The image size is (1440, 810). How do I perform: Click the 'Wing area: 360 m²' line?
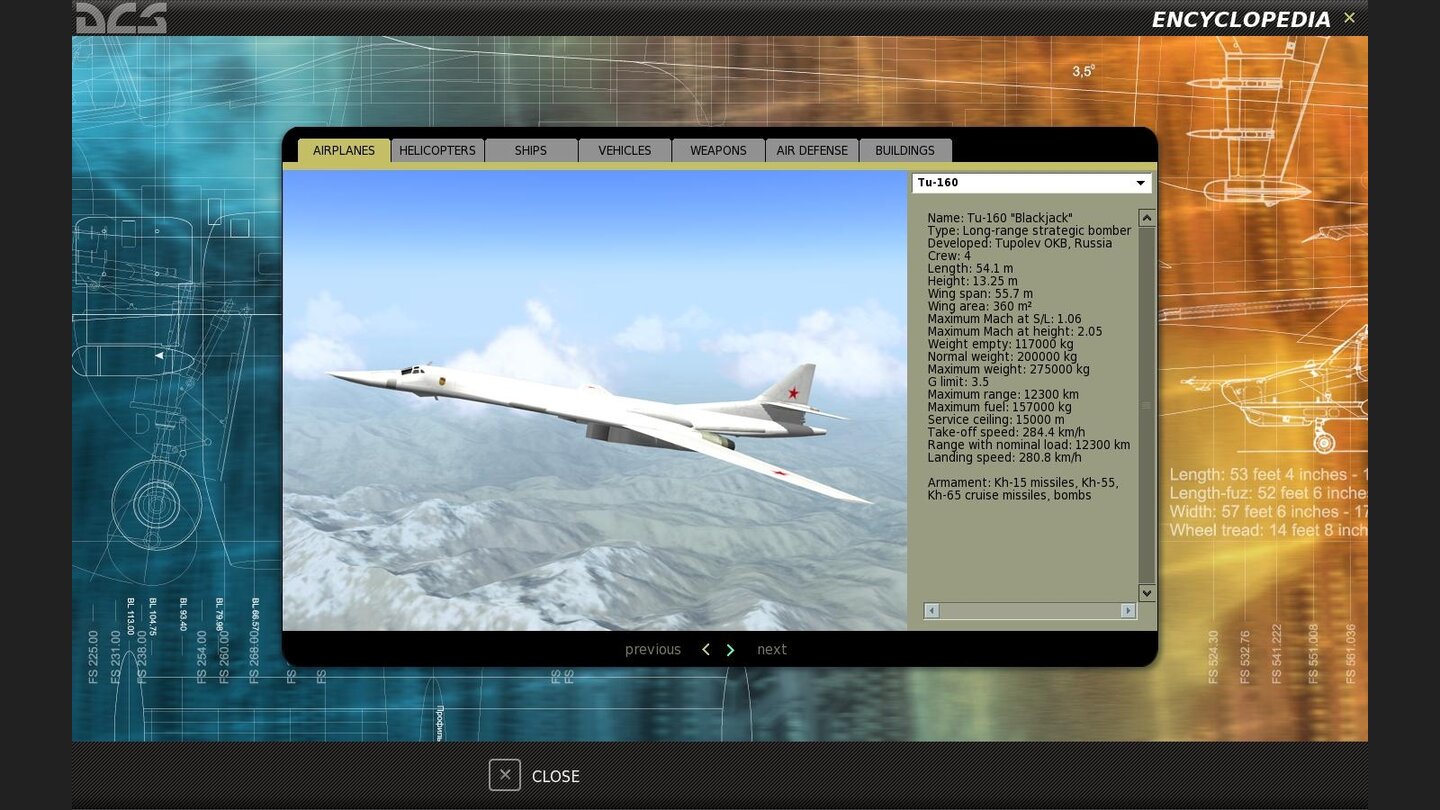[979, 306]
